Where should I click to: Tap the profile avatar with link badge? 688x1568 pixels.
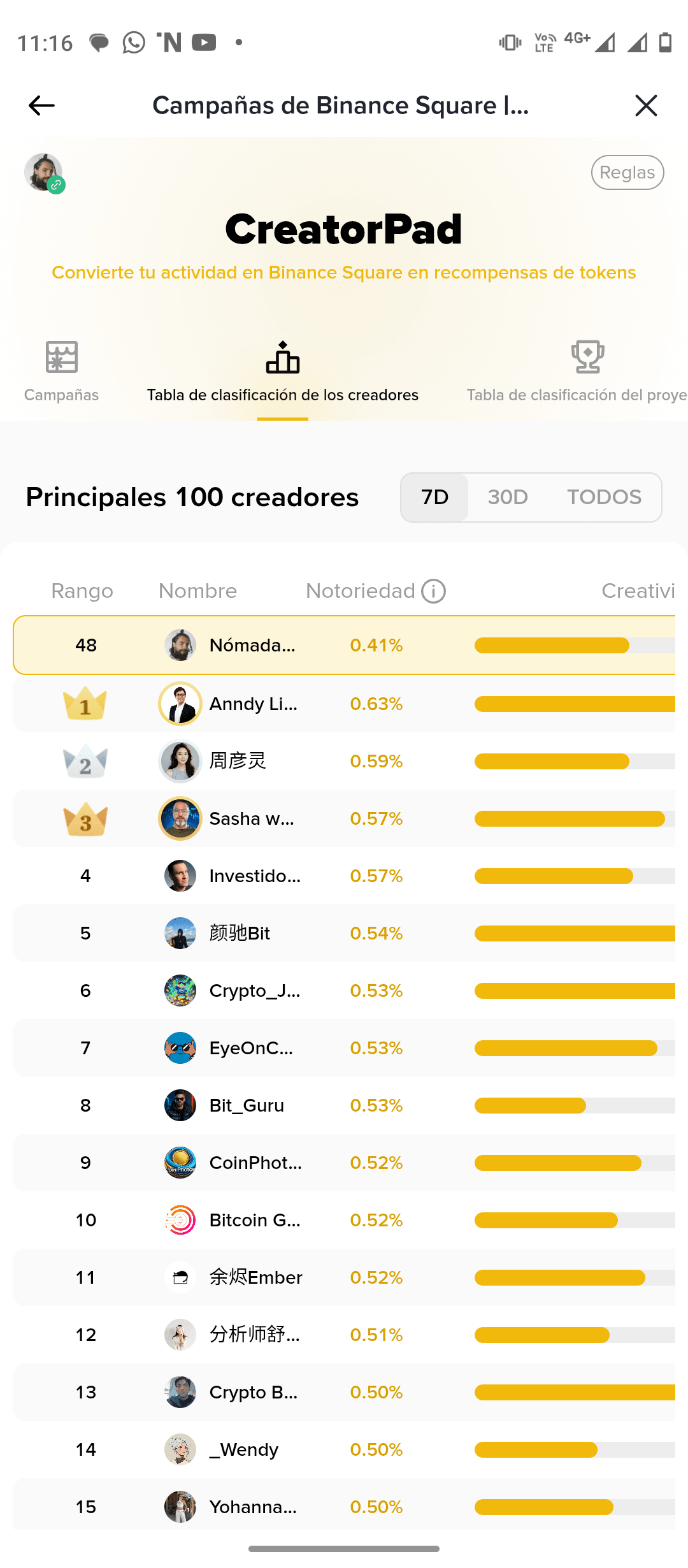[x=44, y=173]
